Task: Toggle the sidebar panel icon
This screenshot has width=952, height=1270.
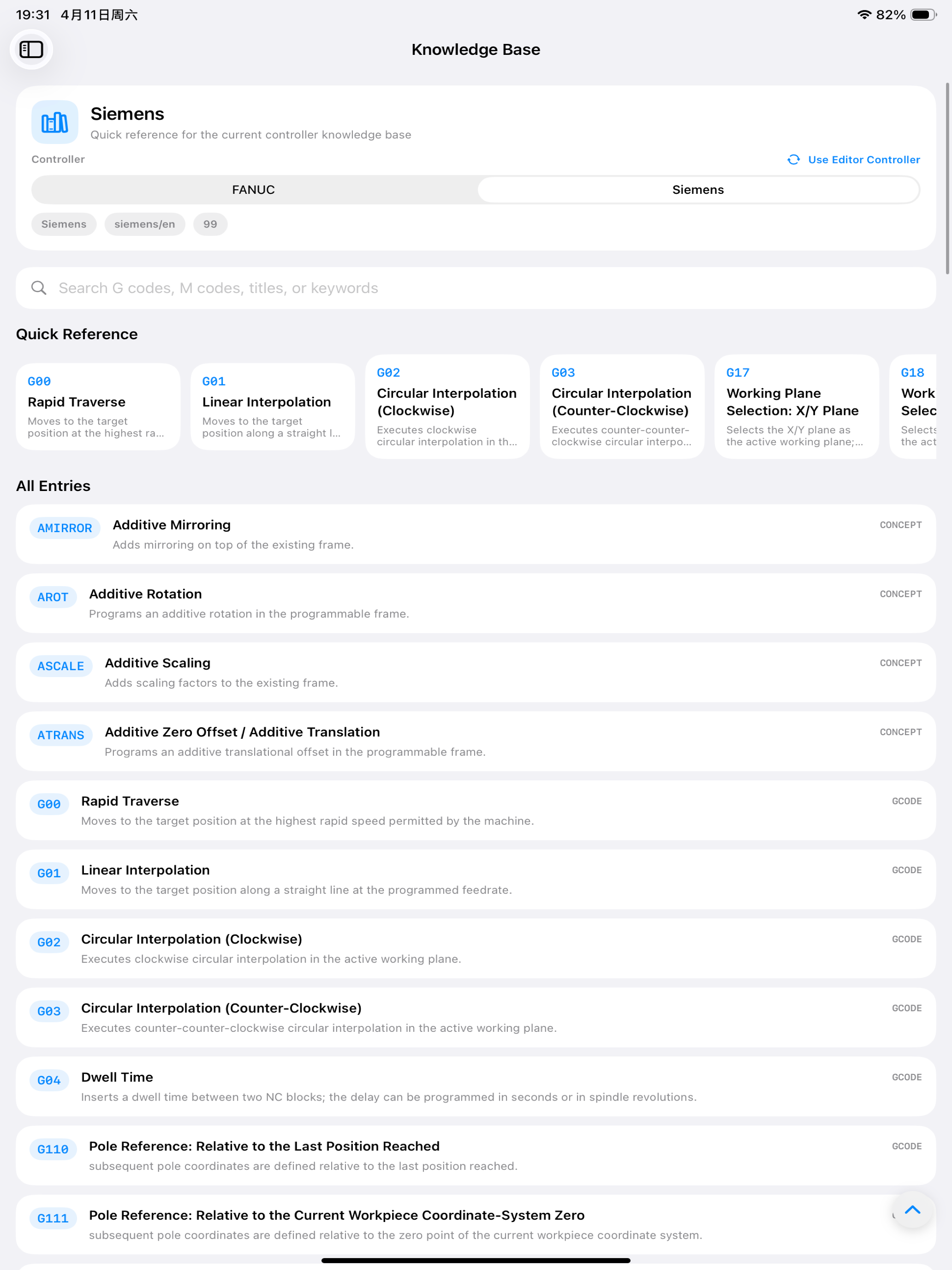Action: [31, 49]
